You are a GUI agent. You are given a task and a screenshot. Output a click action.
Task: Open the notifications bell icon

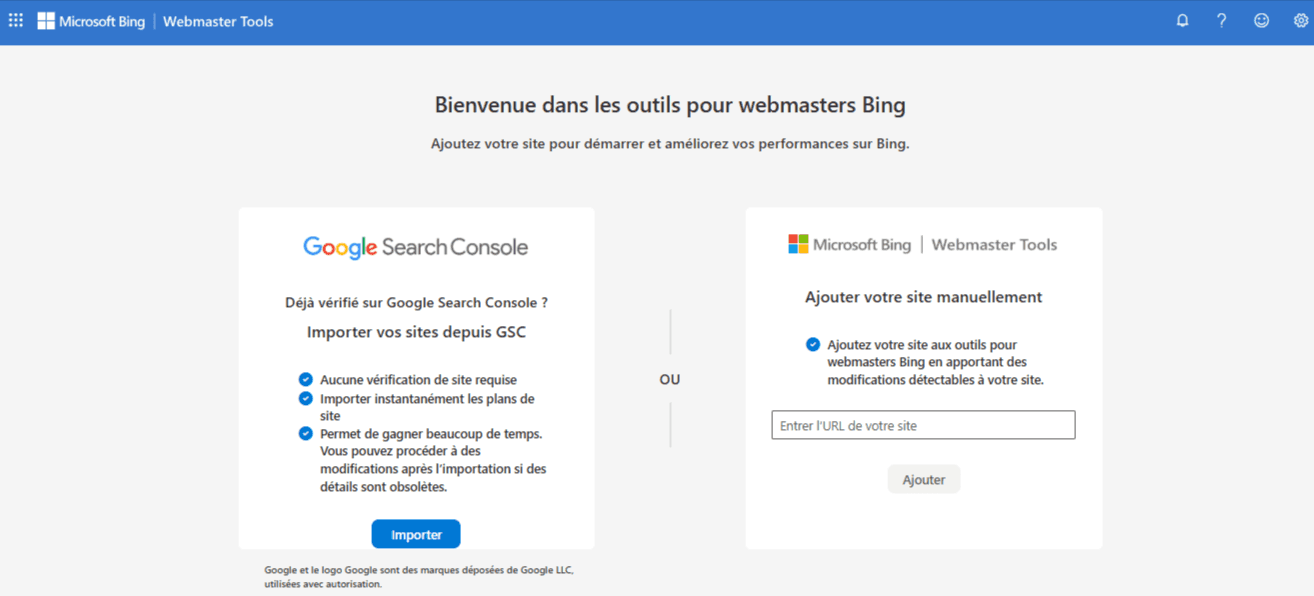point(1182,20)
